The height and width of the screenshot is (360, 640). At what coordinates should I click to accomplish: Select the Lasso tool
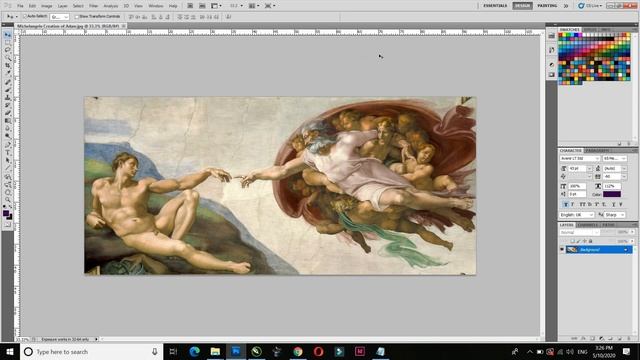tap(8, 50)
